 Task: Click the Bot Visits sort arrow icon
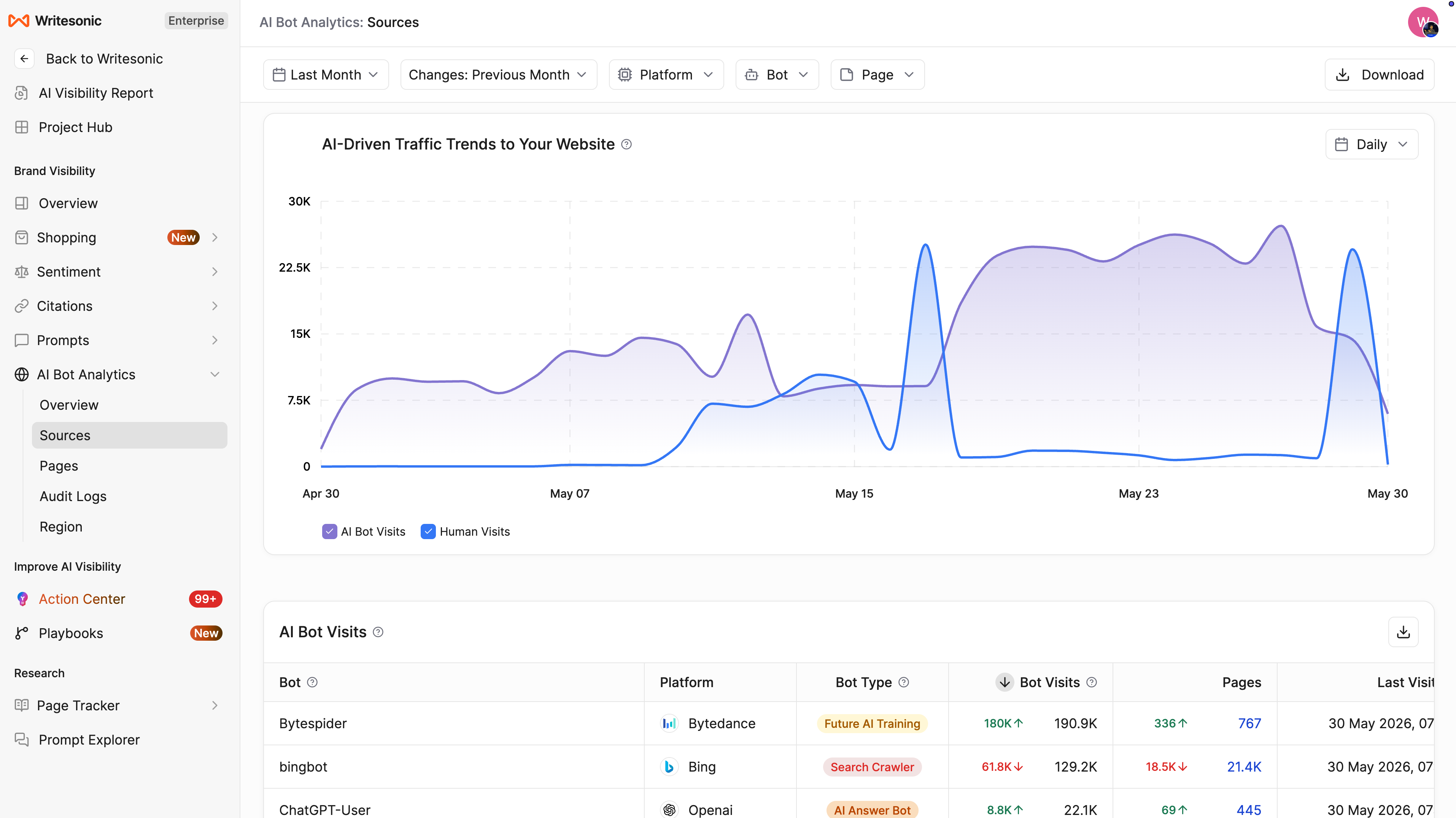[x=1005, y=682]
